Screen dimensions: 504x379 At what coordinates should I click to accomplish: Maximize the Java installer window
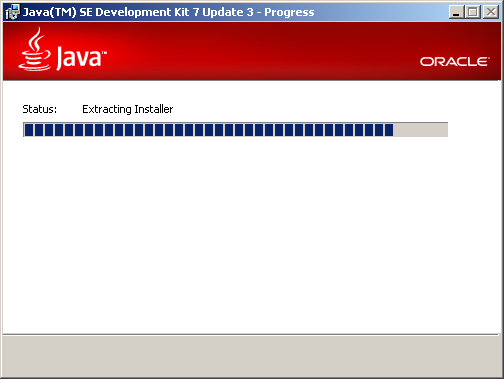tap(472, 12)
